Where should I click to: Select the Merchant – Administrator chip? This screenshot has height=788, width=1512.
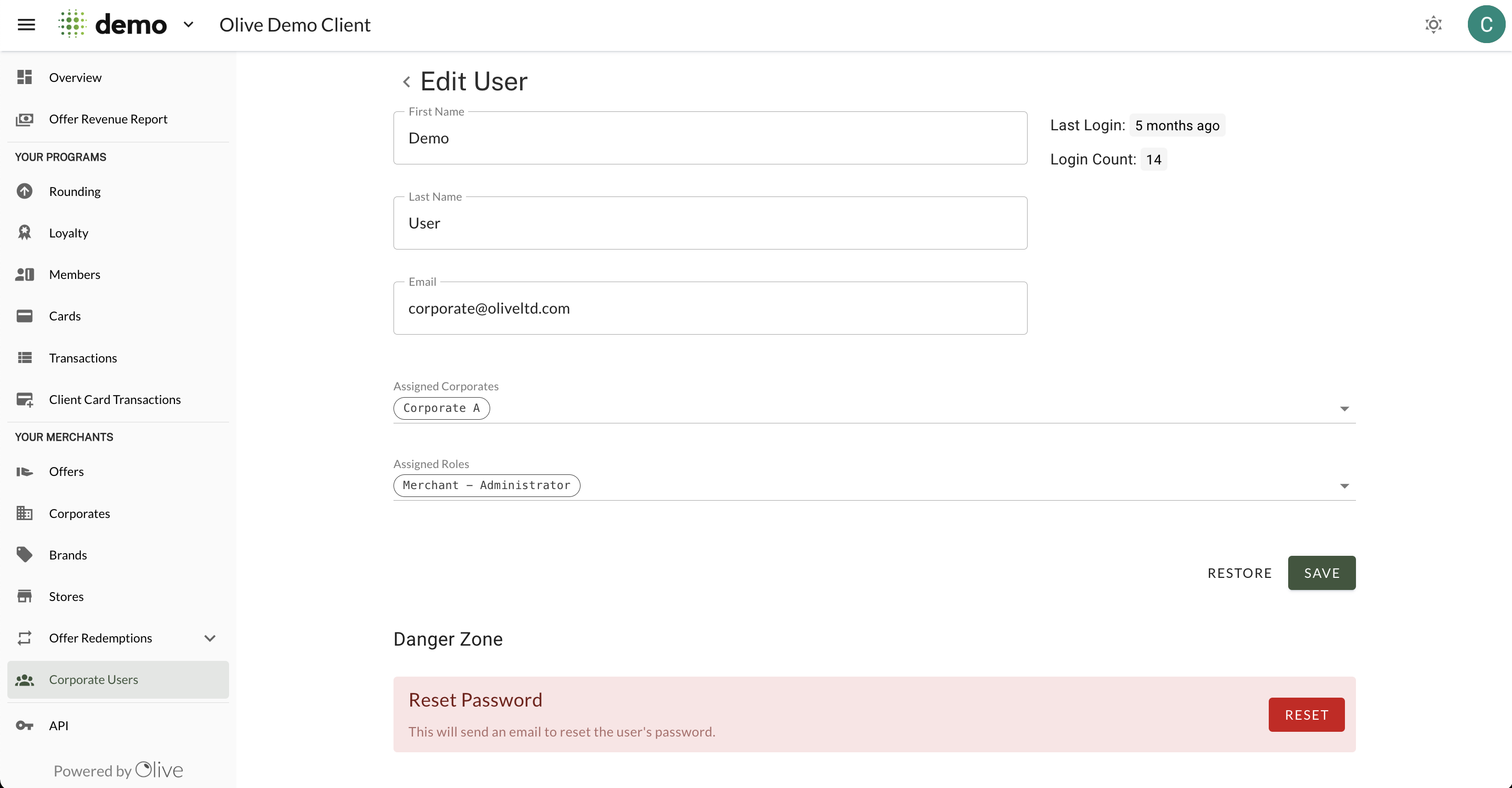[x=486, y=486]
